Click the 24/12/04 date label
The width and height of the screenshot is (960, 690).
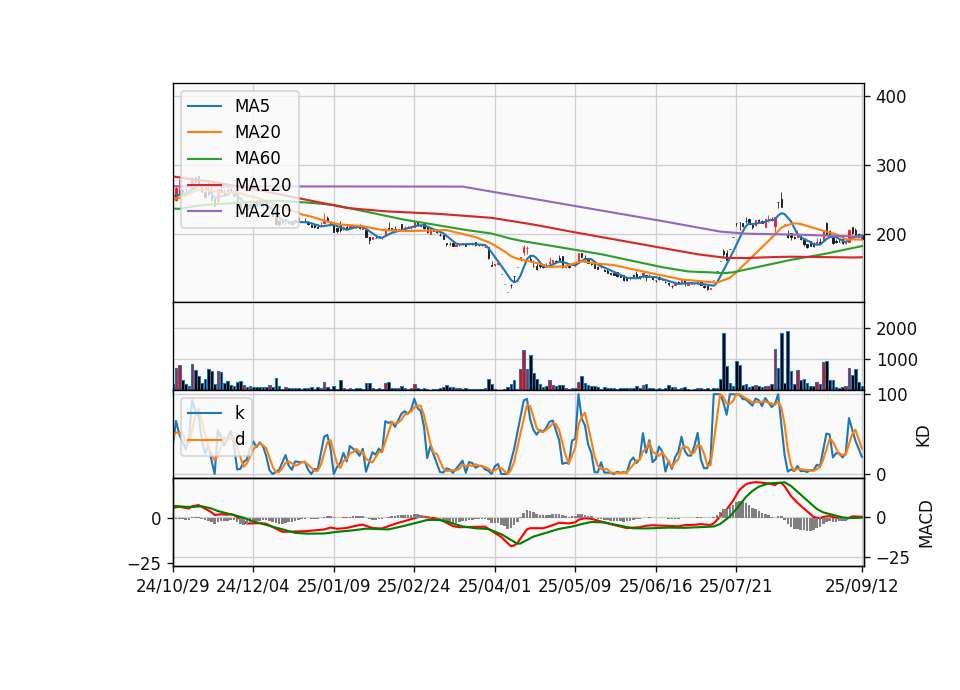click(x=253, y=586)
